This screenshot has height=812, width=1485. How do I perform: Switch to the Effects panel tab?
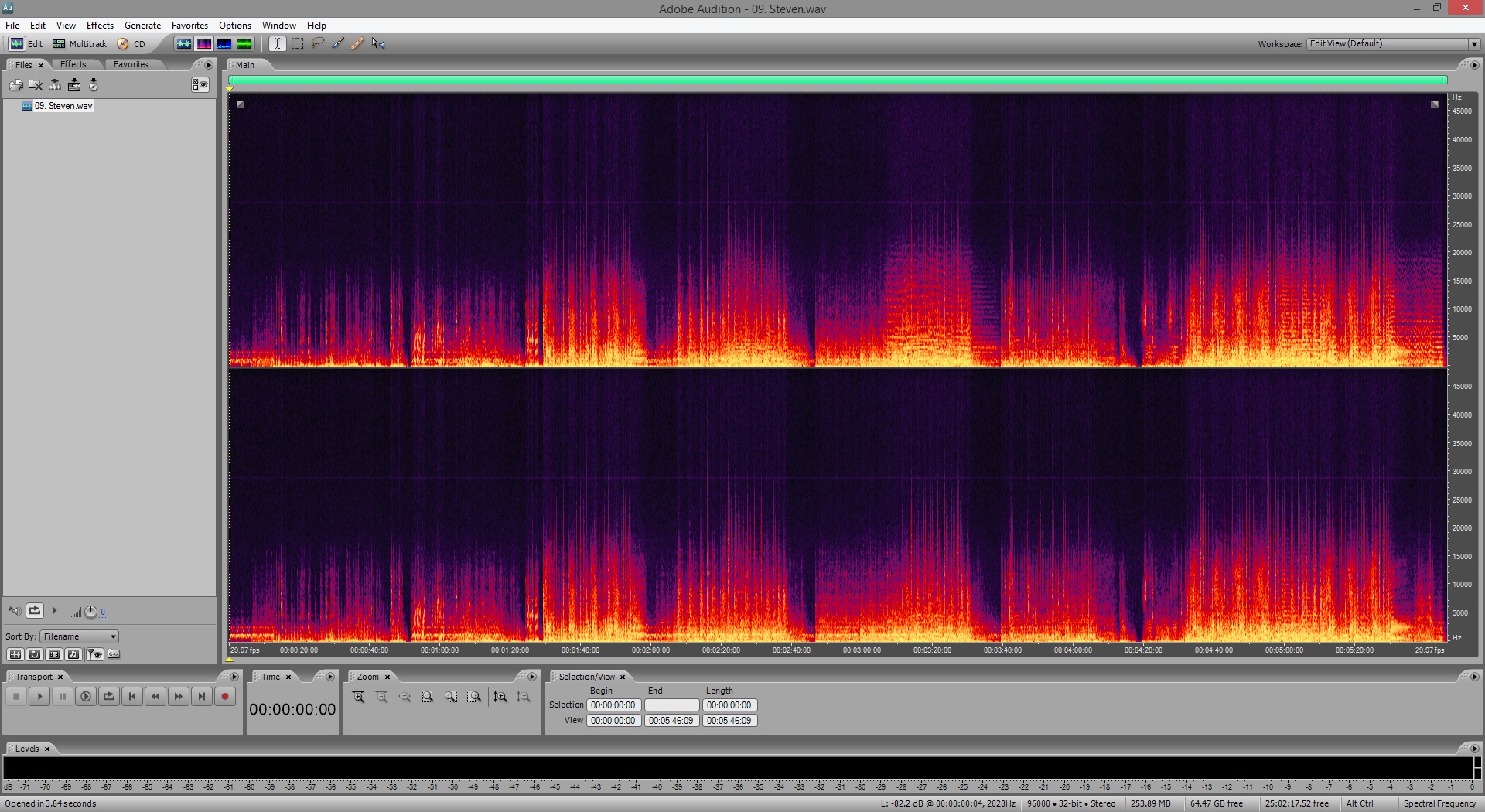73,64
